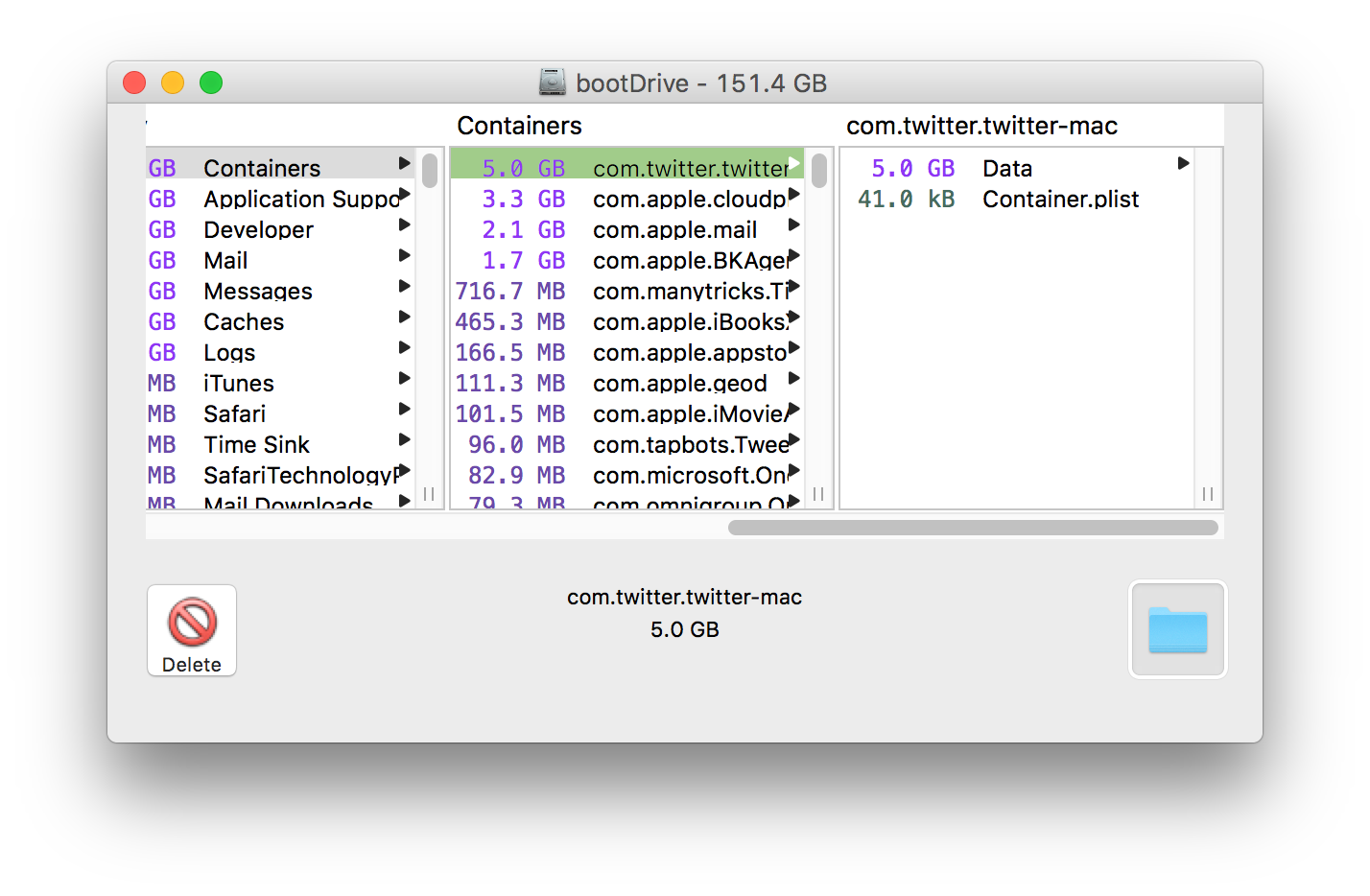
Task: Select the Mail folder row
Action: 280,256
